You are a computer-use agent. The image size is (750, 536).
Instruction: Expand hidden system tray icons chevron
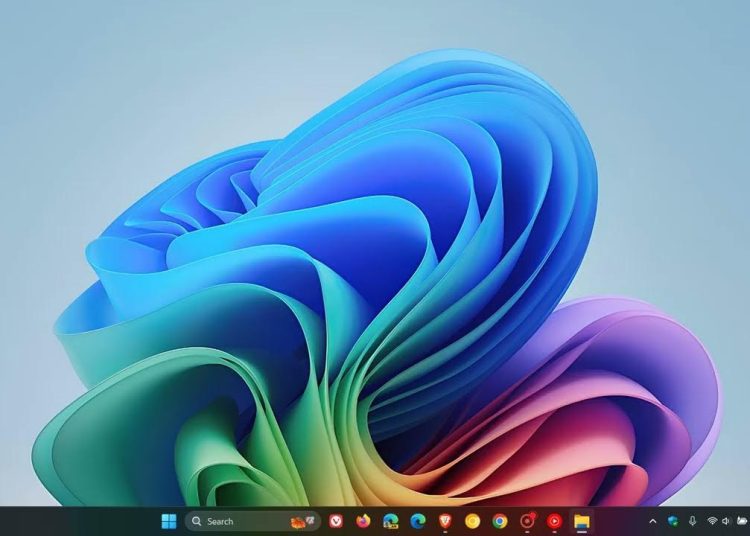click(x=653, y=521)
